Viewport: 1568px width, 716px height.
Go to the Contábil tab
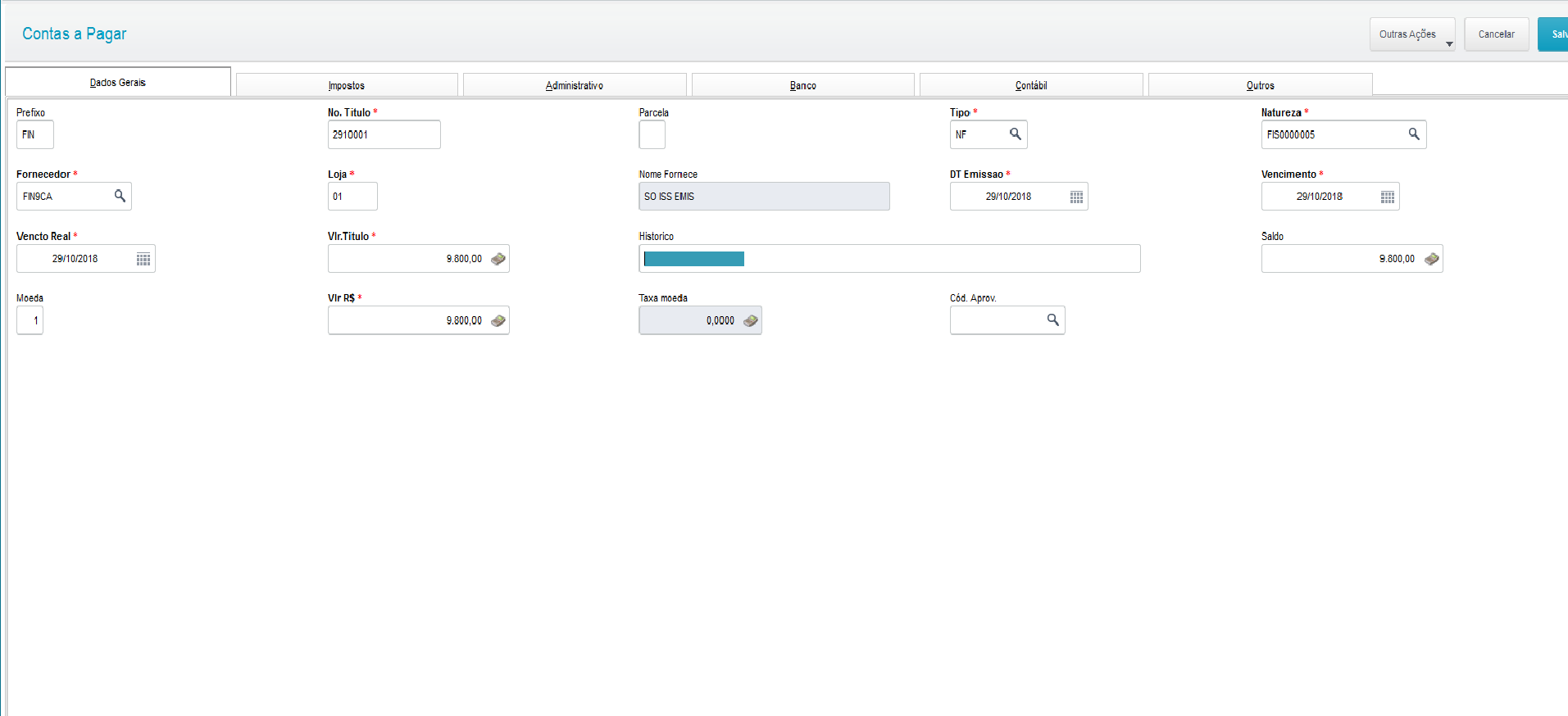[1031, 85]
